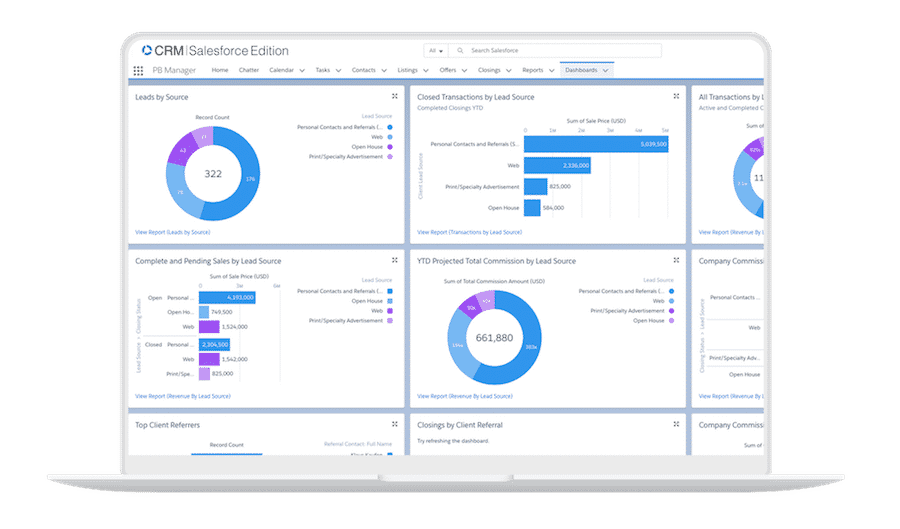Click the Search Salesforce input field

560,50
